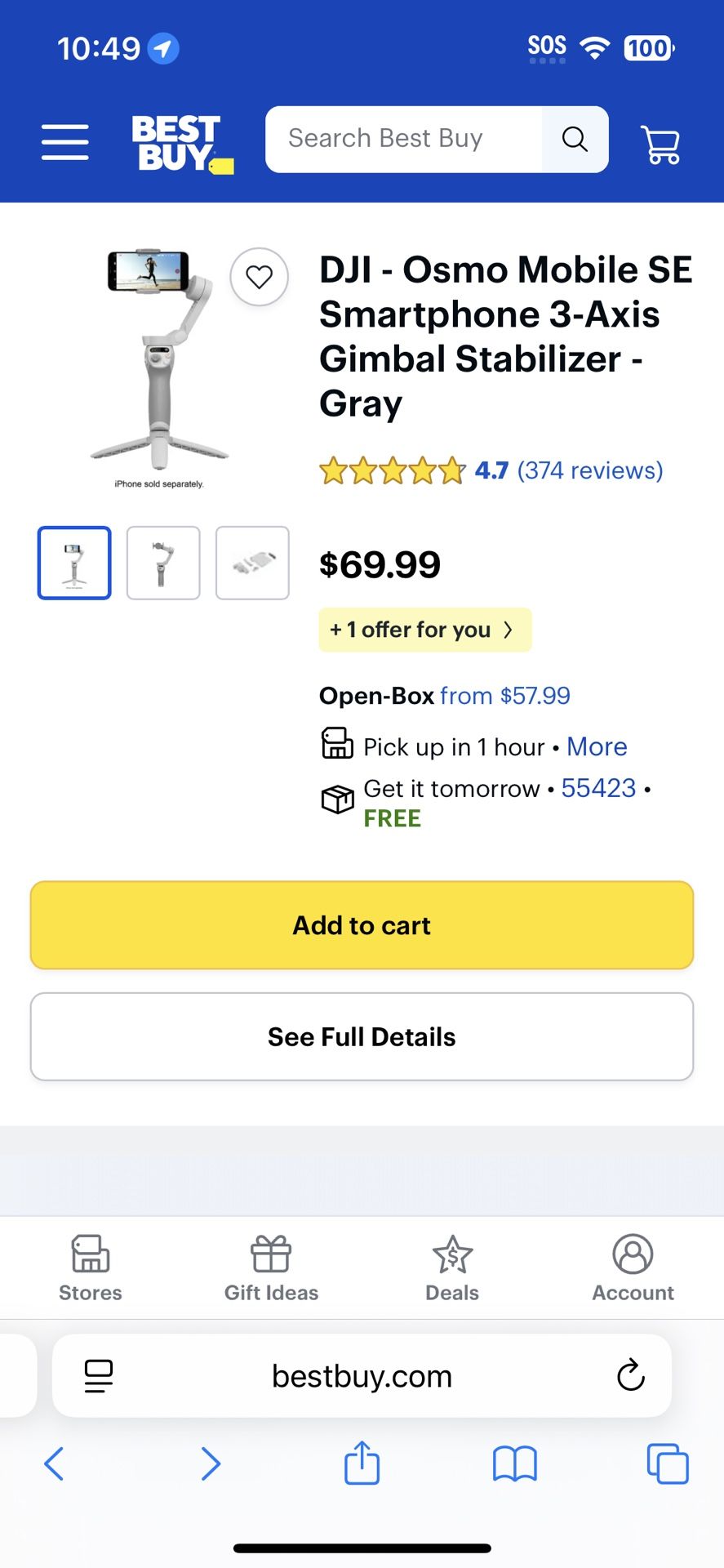Screen dimensions: 724x1568
Task: Open the 374 reviews link
Action: point(589,470)
